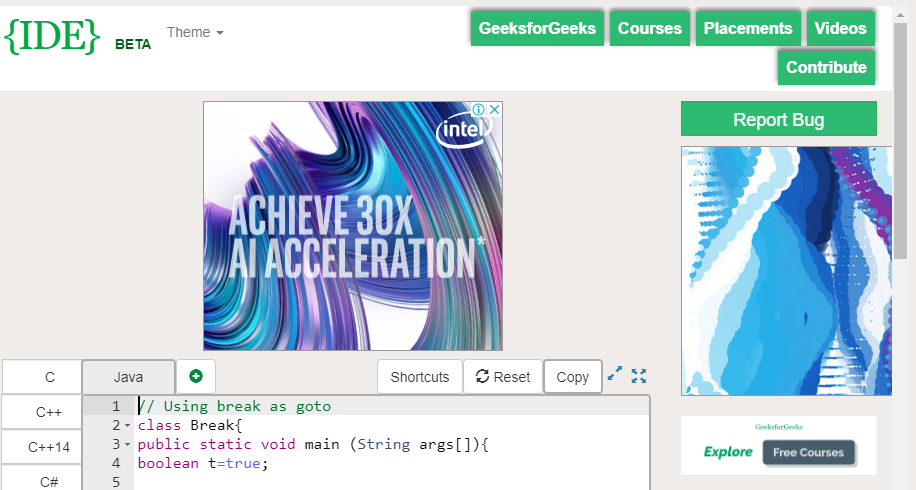Copy the code

click(572, 377)
